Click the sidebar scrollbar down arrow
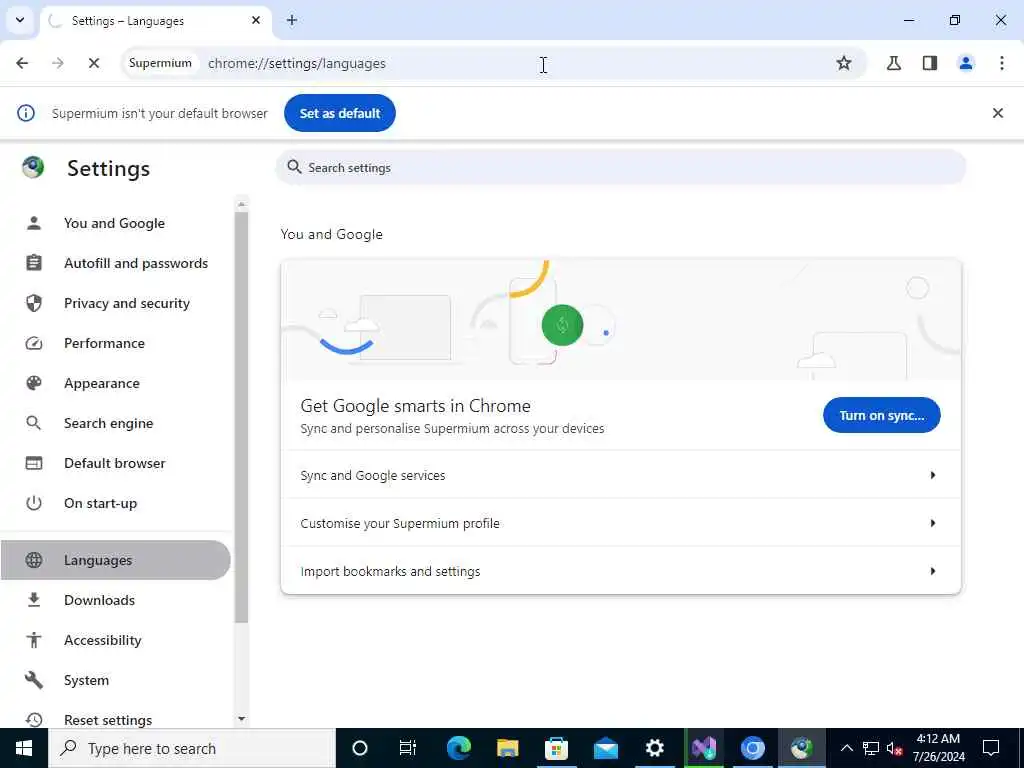1024x768 pixels. pos(242,719)
